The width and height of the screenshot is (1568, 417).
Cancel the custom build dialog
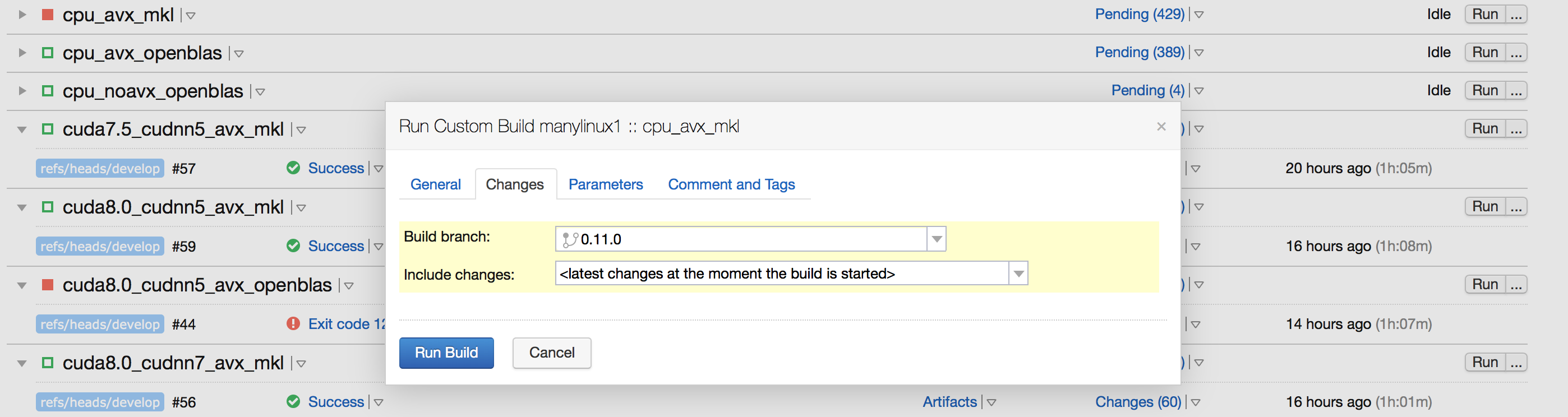(551, 353)
